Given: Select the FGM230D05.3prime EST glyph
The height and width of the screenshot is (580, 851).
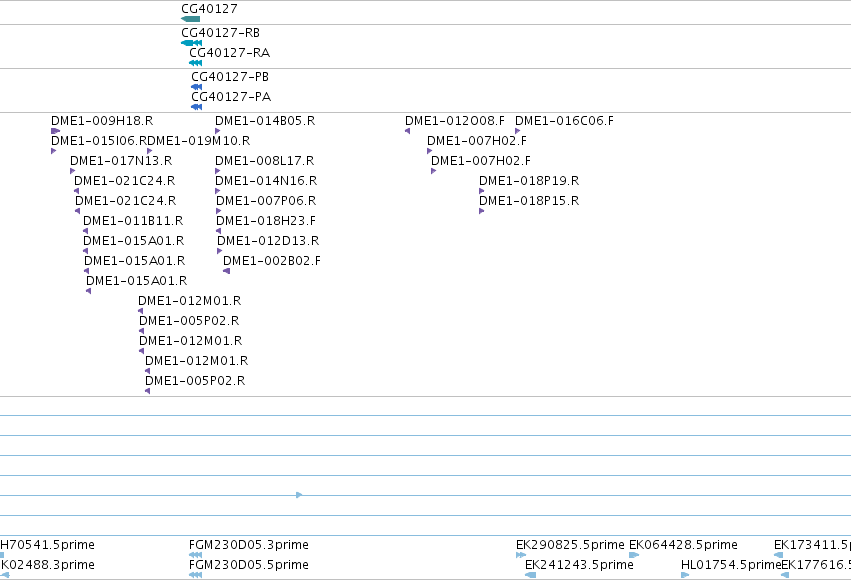Looking at the screenshot, I should tap(195, 554).
